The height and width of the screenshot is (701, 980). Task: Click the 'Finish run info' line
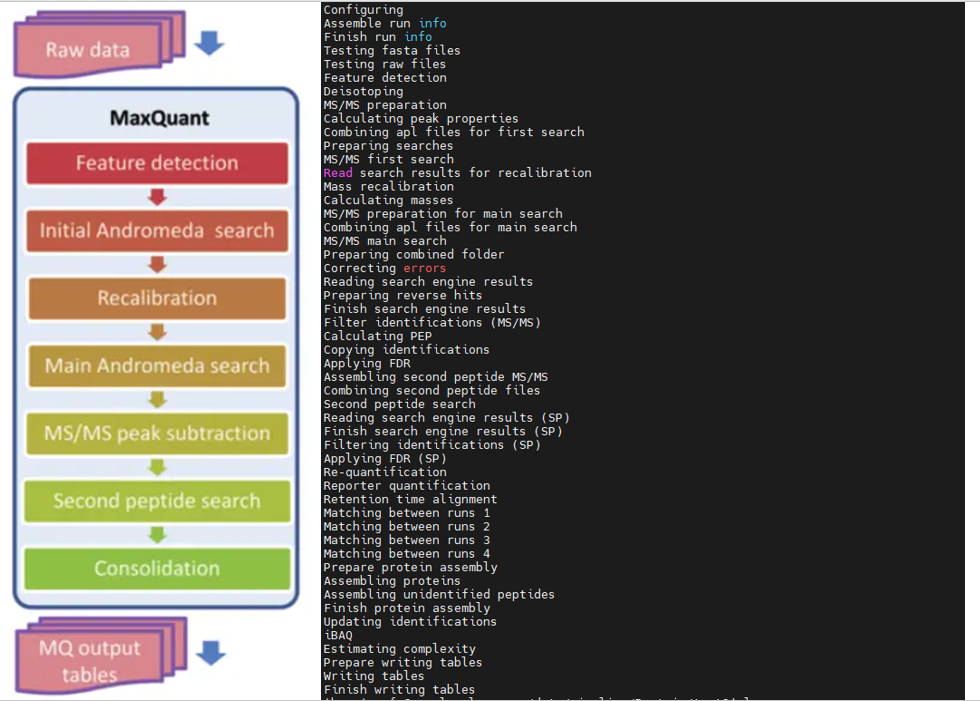pyautogui.click(x=378, y=37)
